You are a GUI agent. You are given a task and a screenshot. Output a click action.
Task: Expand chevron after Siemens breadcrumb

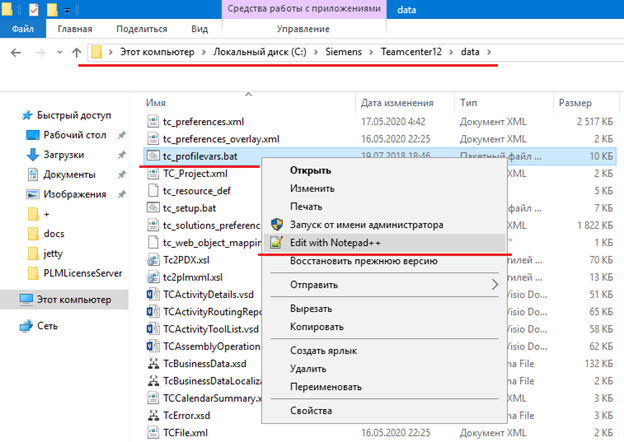pos(371,52)
